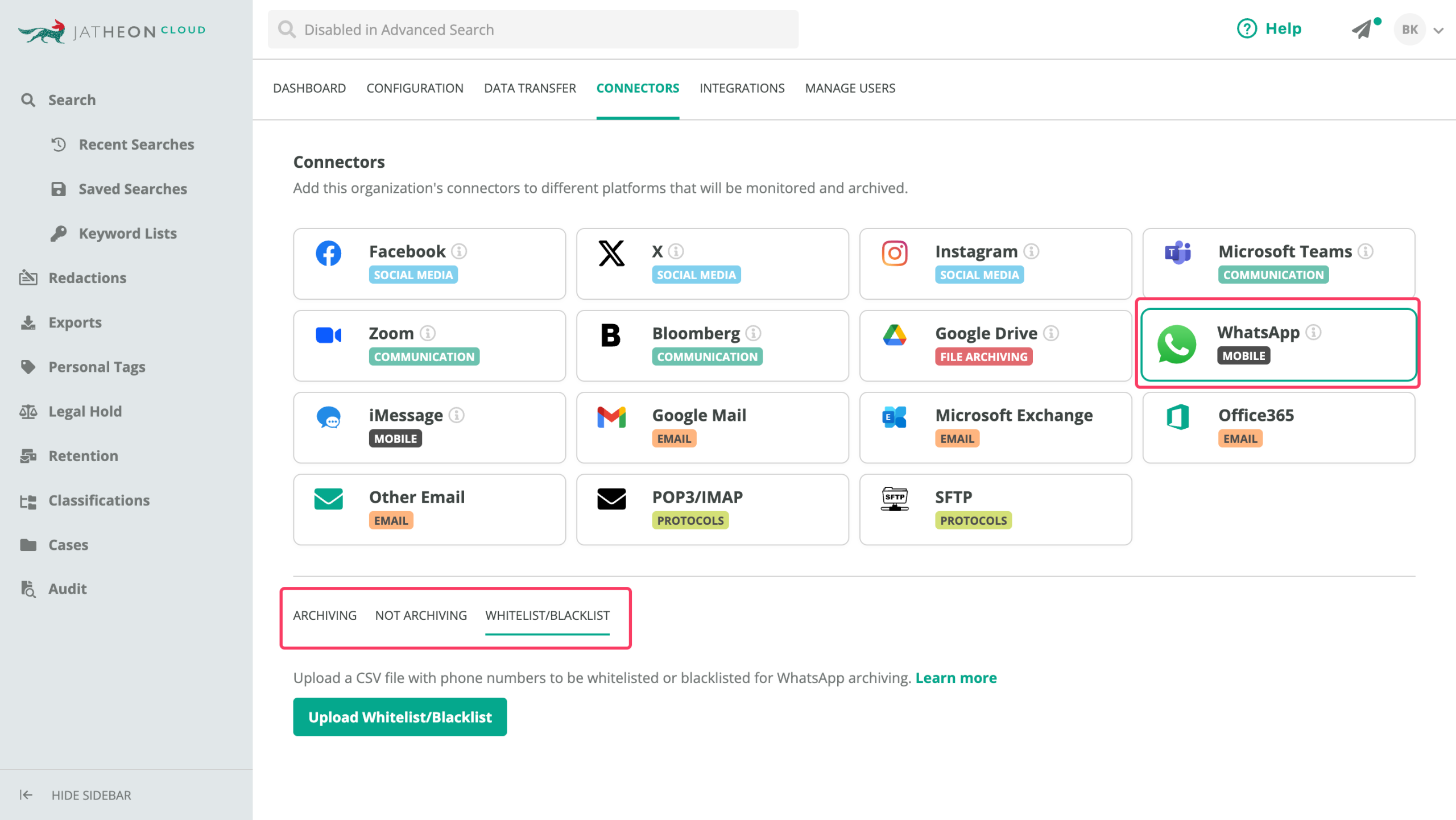The height and width of the screenshot is (820, 1456).
Task: Click the disabled search input field
Action: click(533, 30)
